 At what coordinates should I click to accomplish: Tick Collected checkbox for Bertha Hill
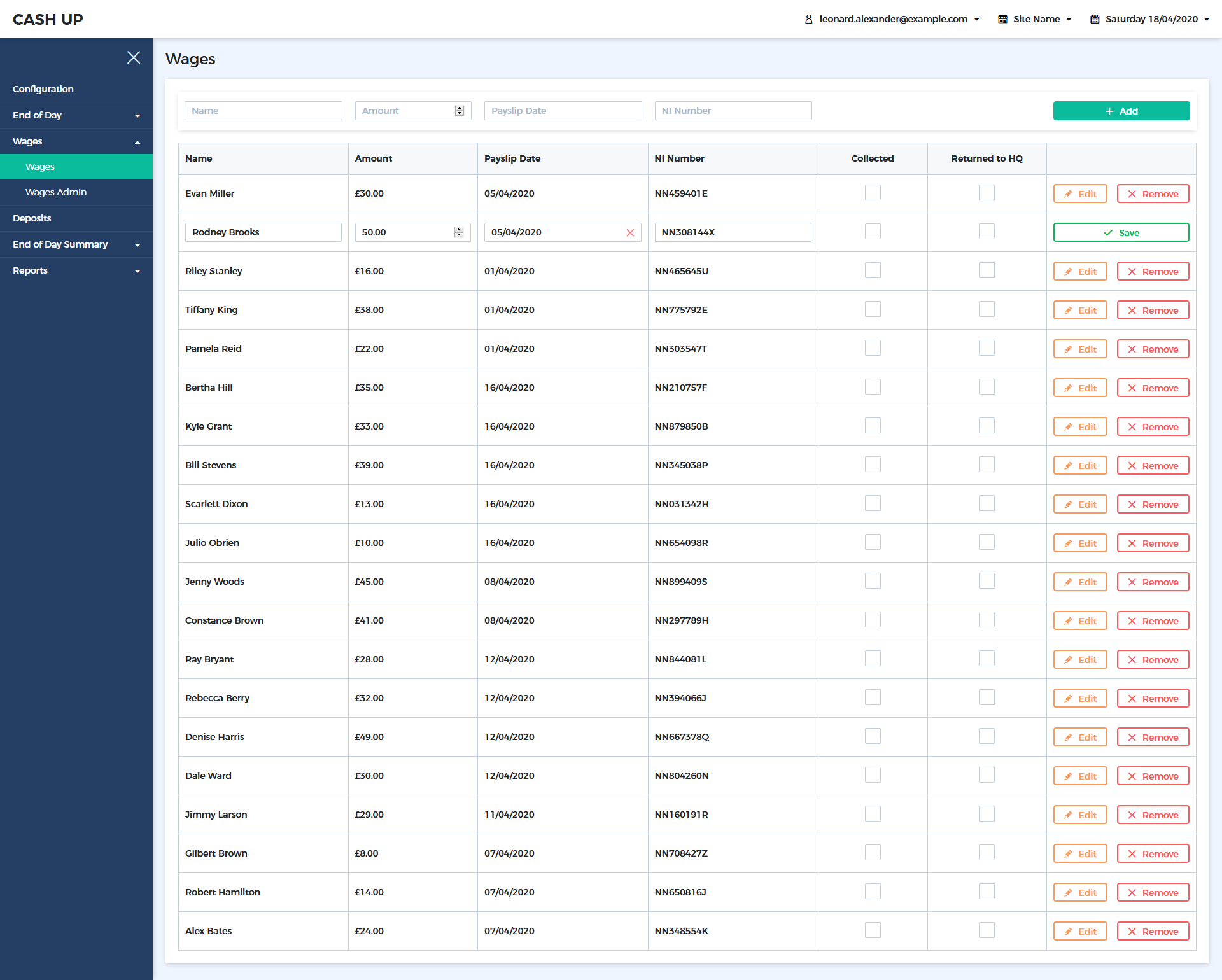873,387
